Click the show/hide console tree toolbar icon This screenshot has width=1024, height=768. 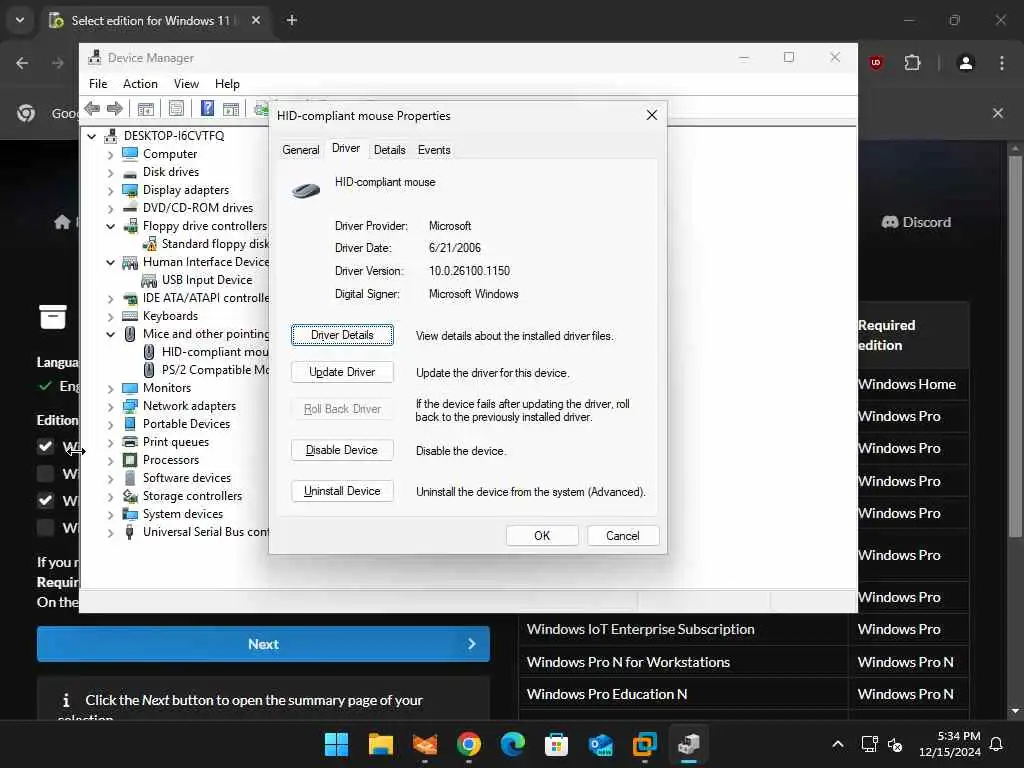(x=146, y=108)
